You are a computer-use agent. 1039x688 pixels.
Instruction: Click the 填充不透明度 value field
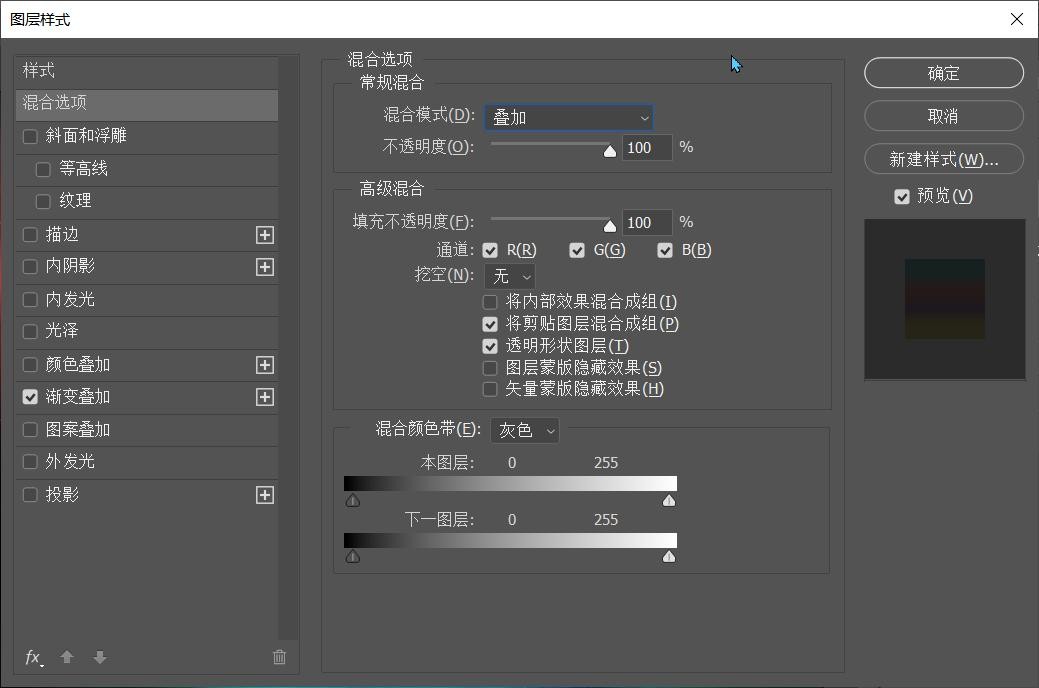tap(646, 222)
